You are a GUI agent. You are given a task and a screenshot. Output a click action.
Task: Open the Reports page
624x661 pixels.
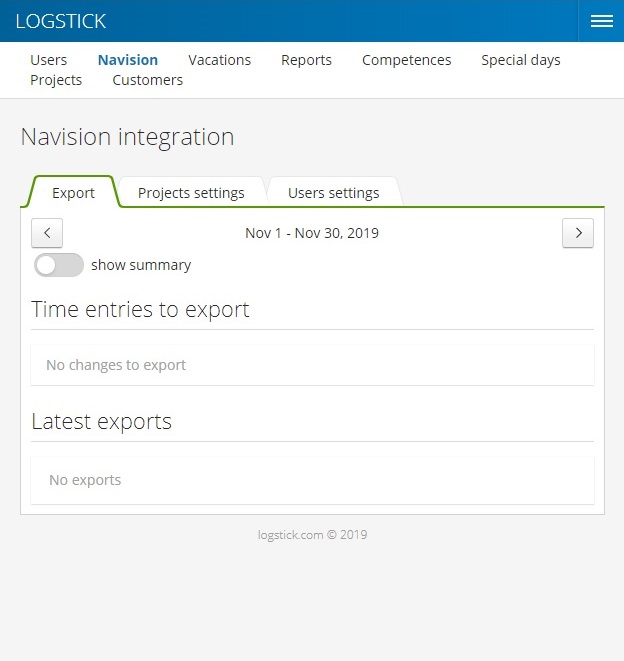coord(307,60)
